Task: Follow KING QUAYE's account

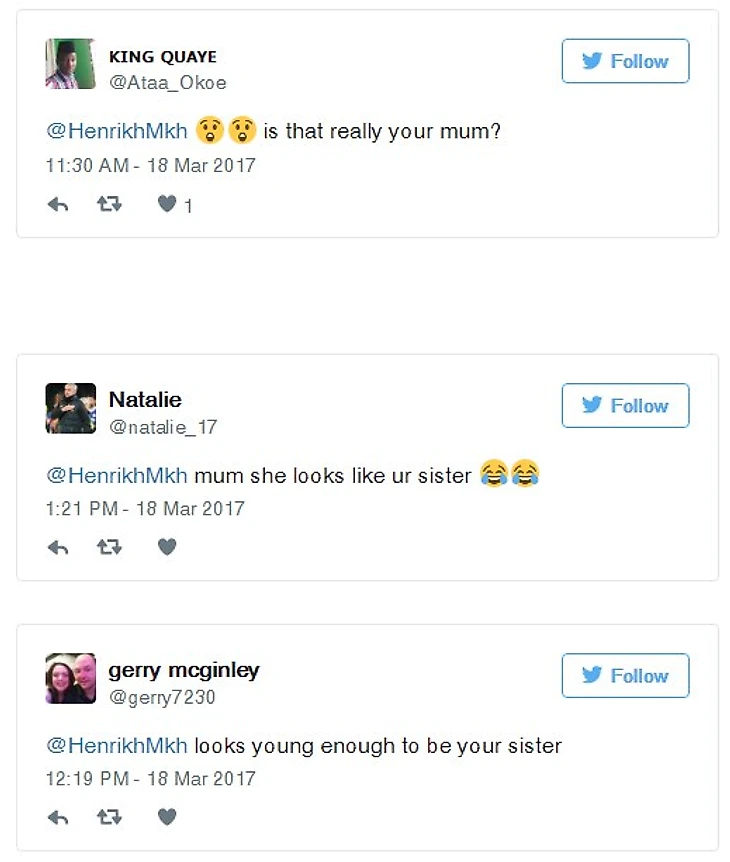Action: coord(625,61)
